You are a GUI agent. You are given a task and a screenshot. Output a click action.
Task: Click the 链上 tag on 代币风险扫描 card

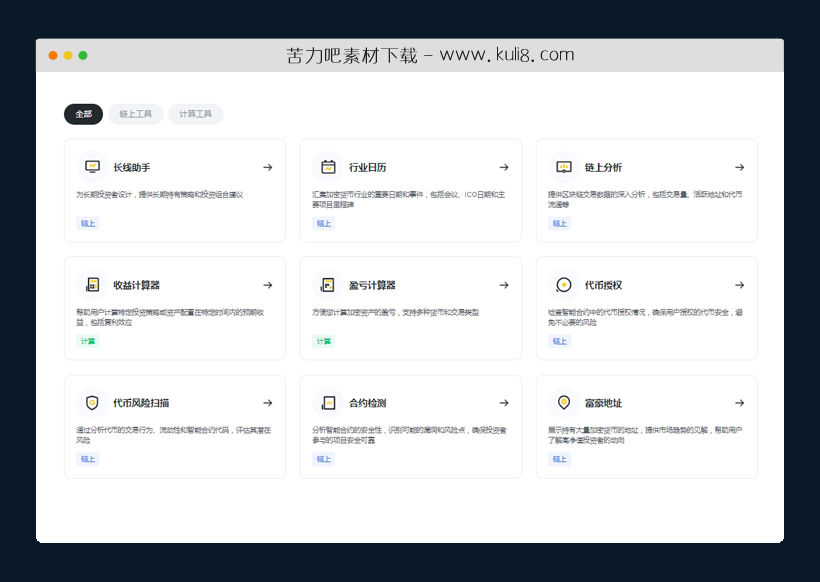coord(87,458)
